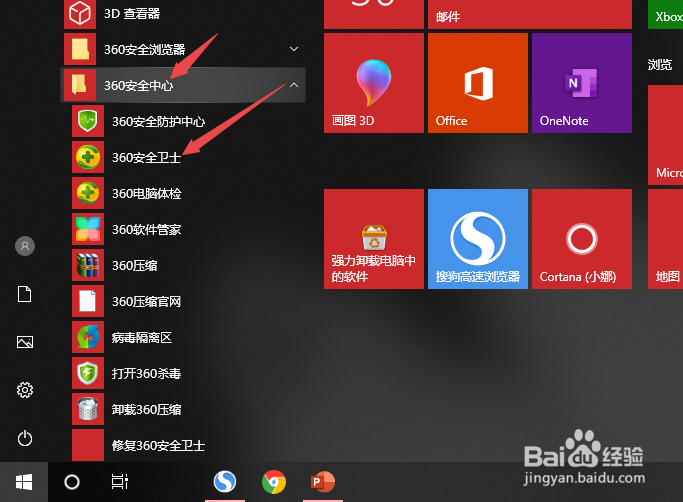This screenshot has height=502, width=683.
Task: Click the 卸载360压缩 trash icon
Action: coord(88,409)
